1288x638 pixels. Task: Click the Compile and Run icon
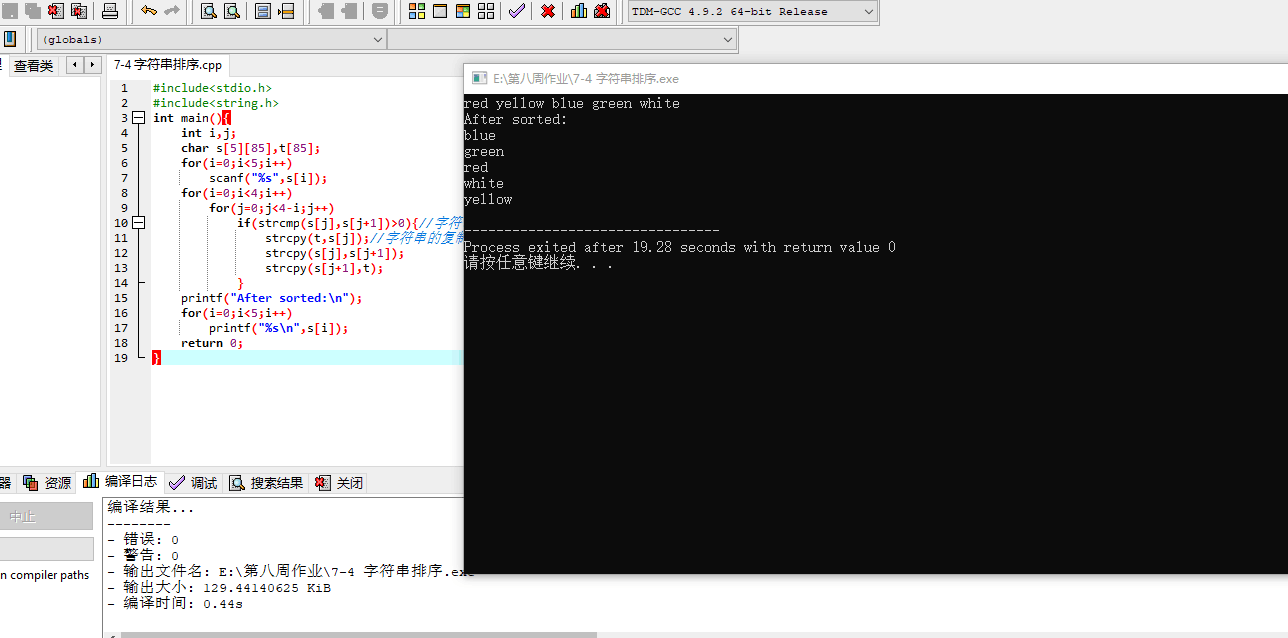click(x=463, y=11)
